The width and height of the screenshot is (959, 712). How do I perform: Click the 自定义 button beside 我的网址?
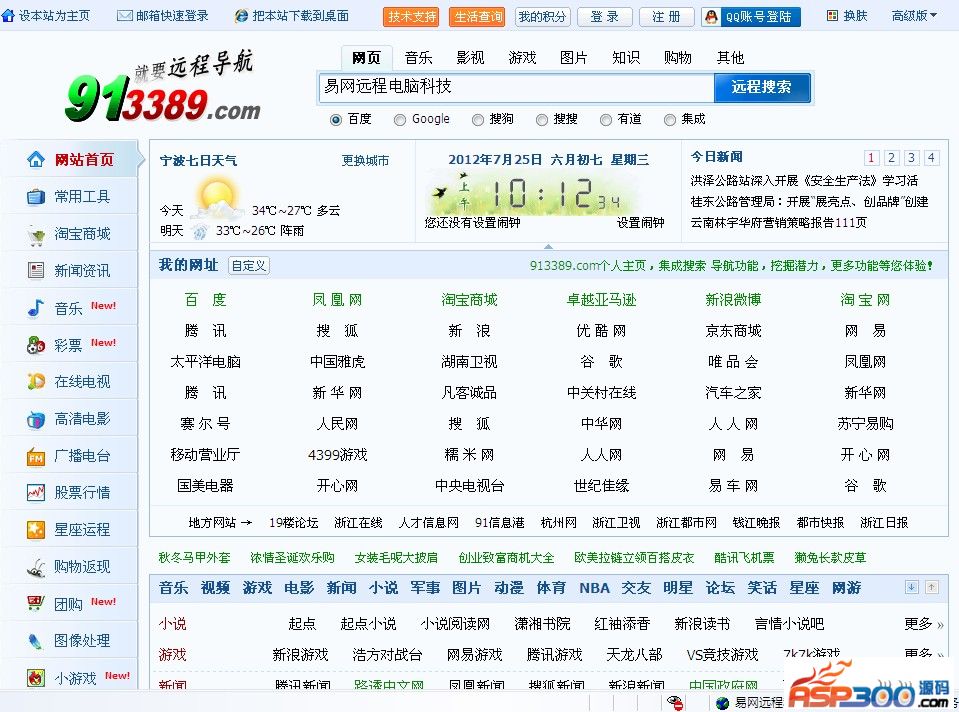[x=249, y=265]
